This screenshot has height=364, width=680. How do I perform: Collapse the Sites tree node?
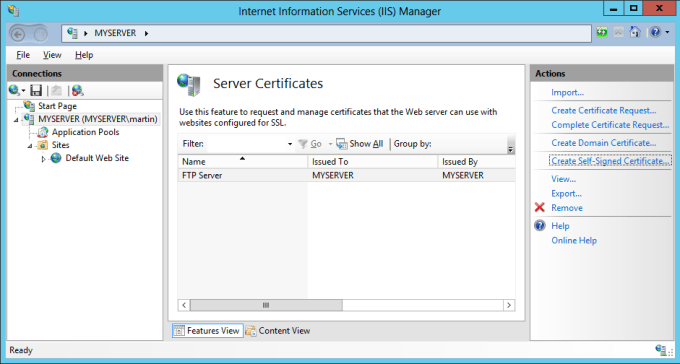(30, 146)
